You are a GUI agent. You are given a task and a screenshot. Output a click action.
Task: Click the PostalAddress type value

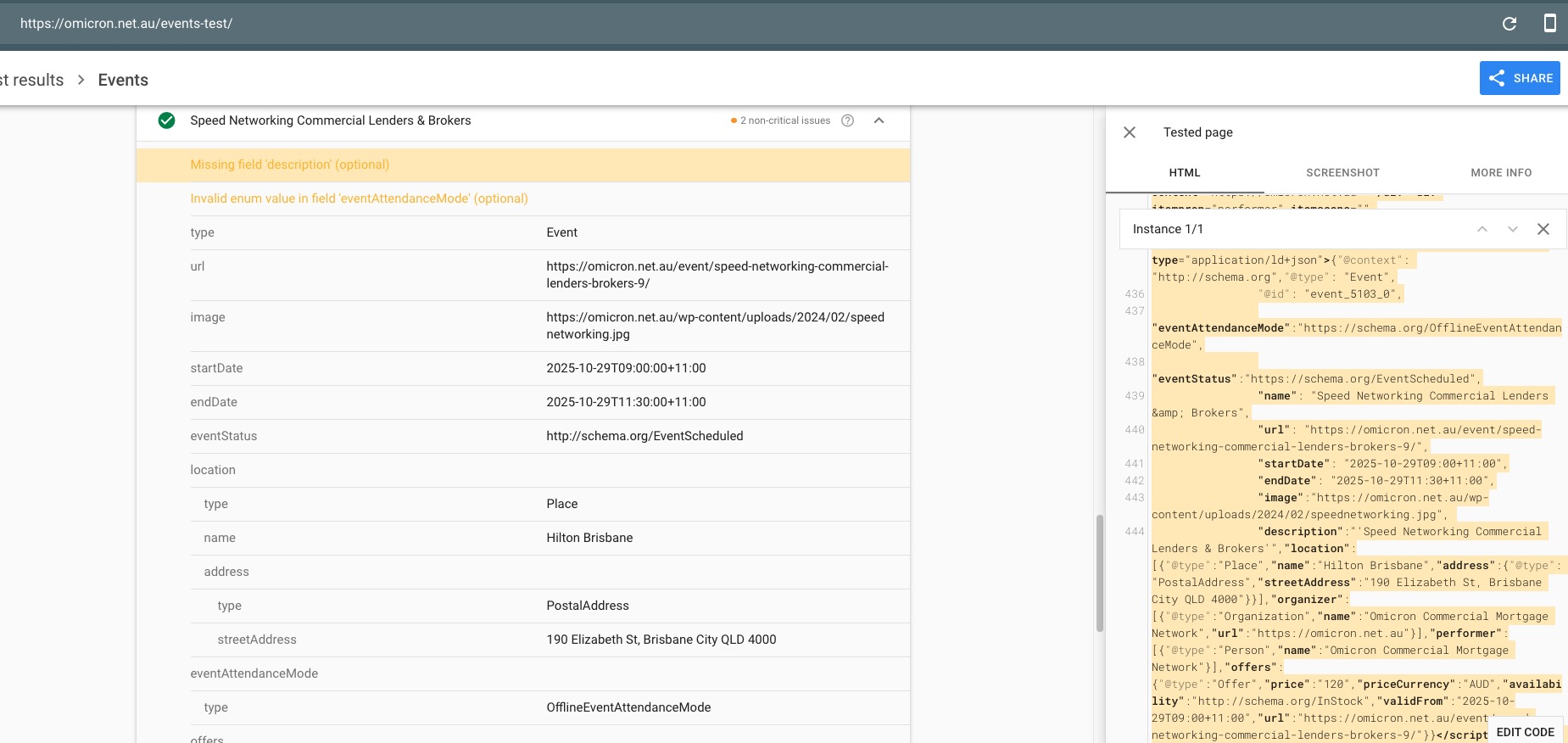[588, 606]
